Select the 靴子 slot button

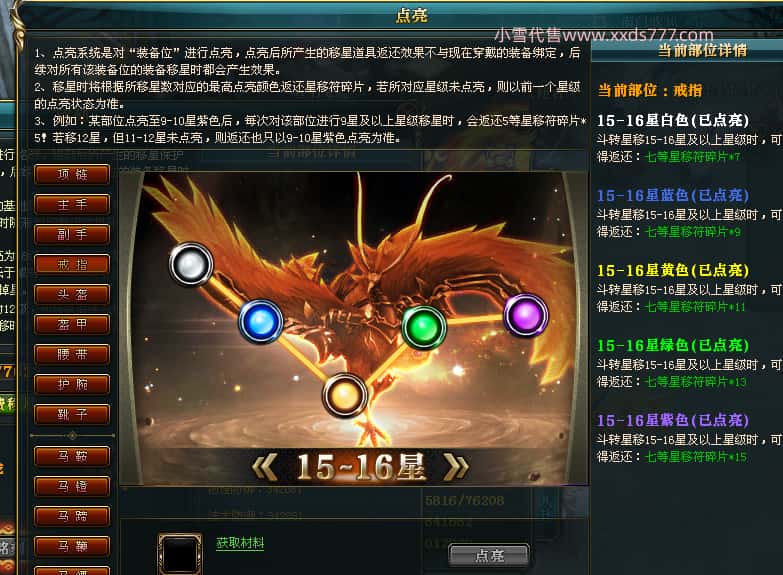click(x=72, y=414)
